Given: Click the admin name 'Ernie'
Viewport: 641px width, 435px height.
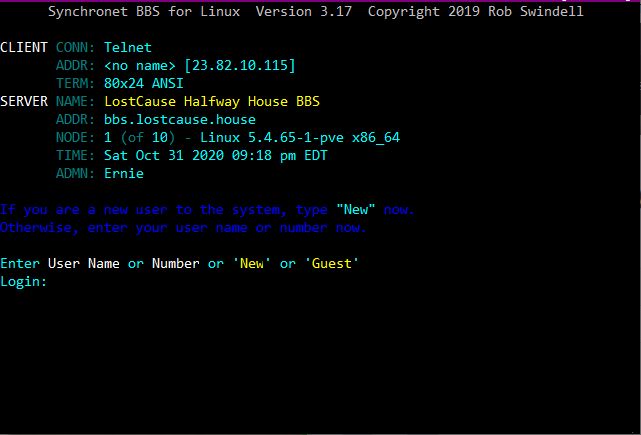Looking at the screenshot, I should (x=124, y=173).
